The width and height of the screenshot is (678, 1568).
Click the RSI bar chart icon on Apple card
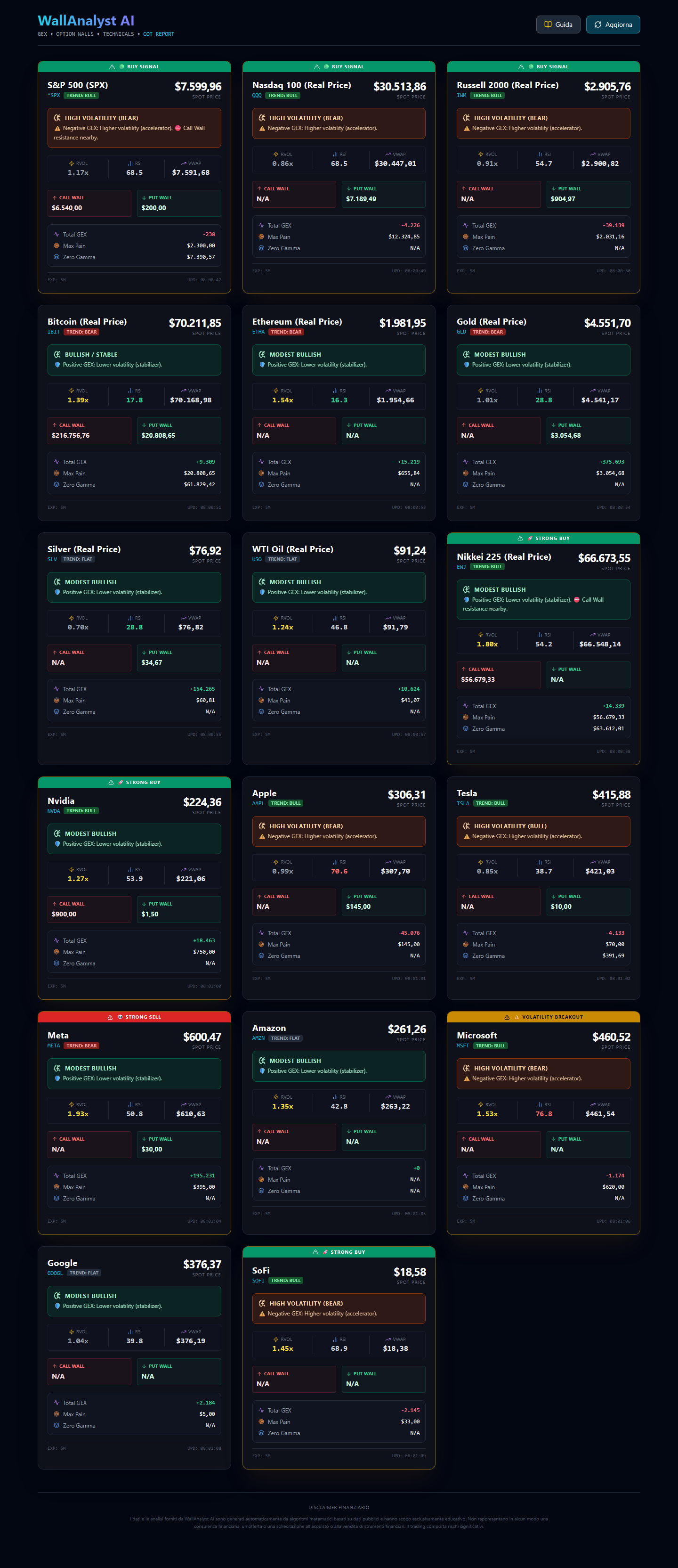point(335,862)
